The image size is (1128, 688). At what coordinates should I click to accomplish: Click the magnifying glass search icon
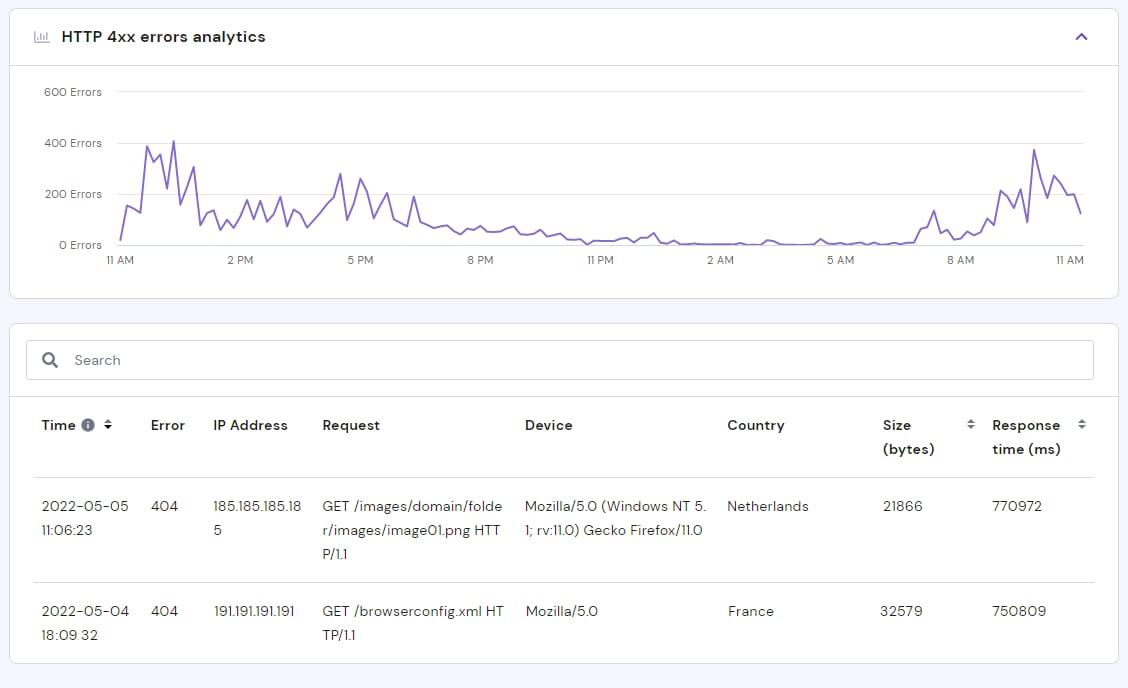pos(50,360)
